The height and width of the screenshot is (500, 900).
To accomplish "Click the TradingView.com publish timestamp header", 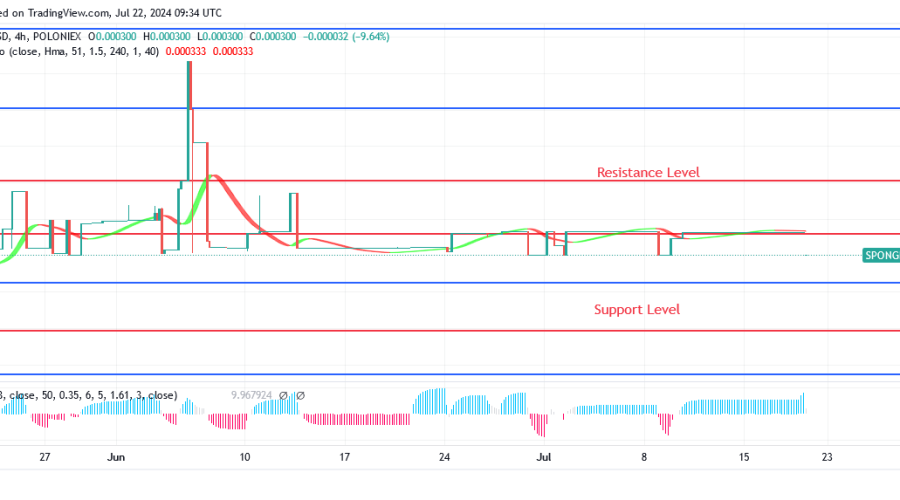I will click(111, 13).
